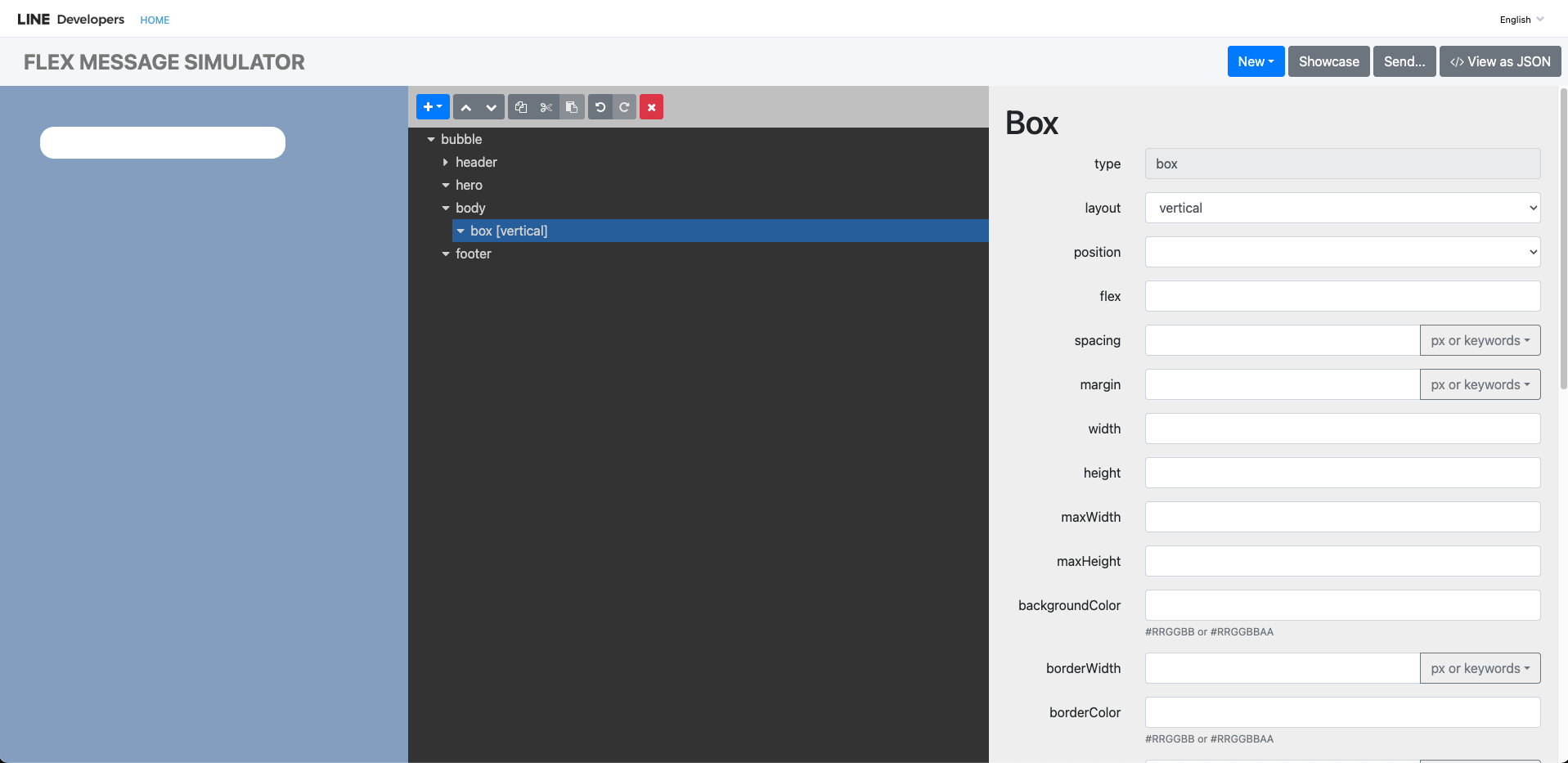1568x763 pixels.
Task: Open margin px or keywords dropdown
Action: [1480, 384]
